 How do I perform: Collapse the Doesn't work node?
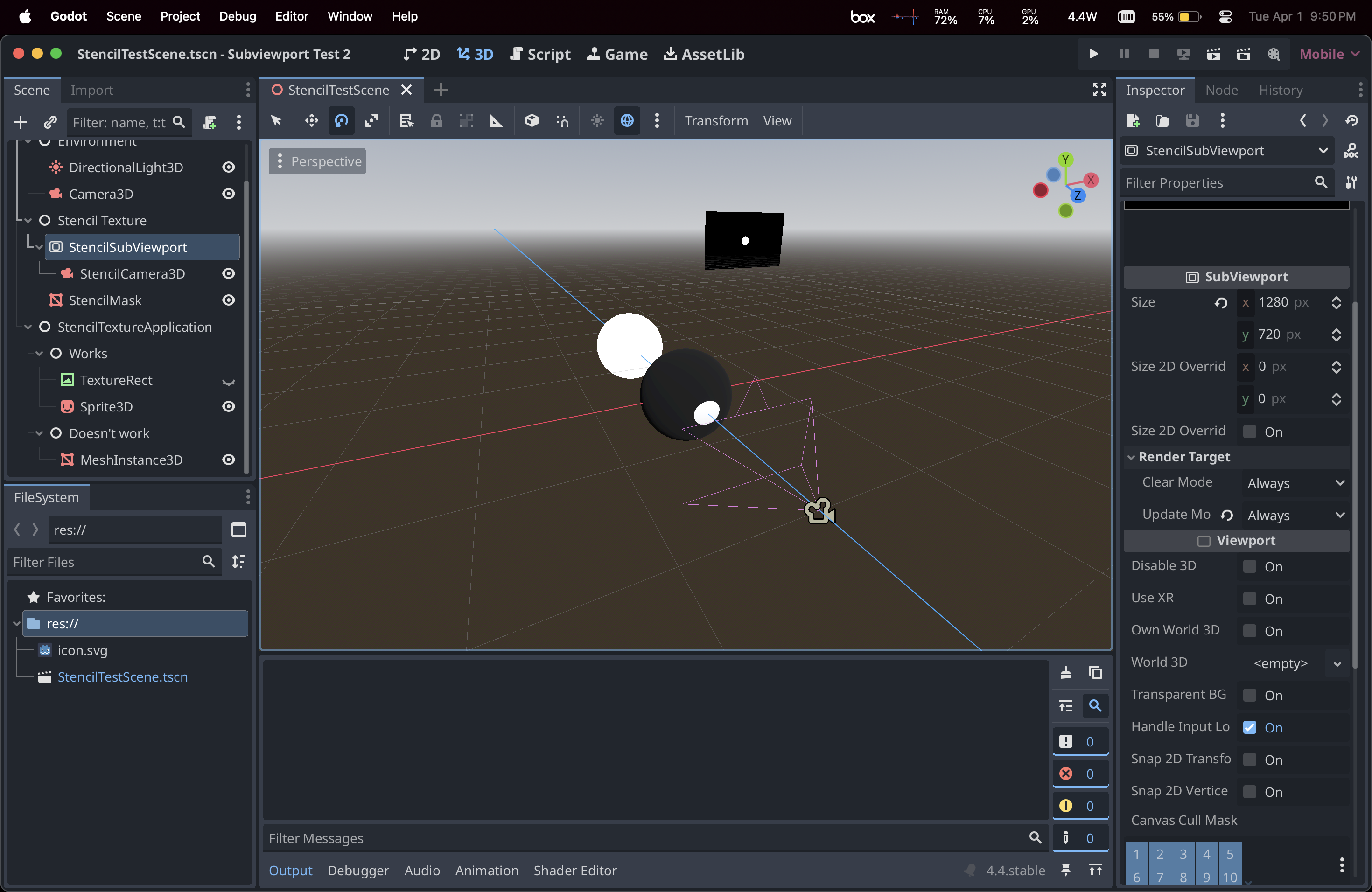click(x=39, y=433)
